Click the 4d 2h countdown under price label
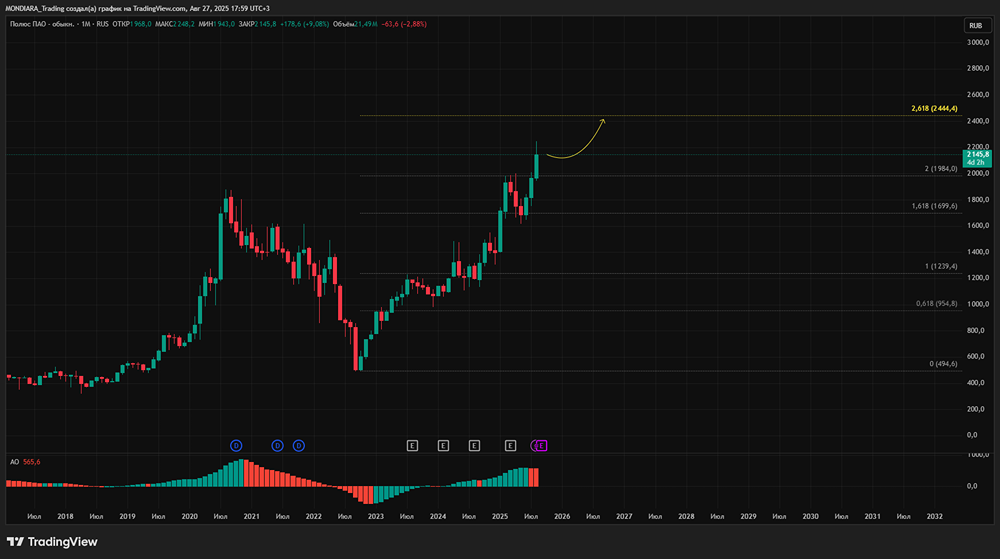The image size is (1000, 559). (976, 163)
